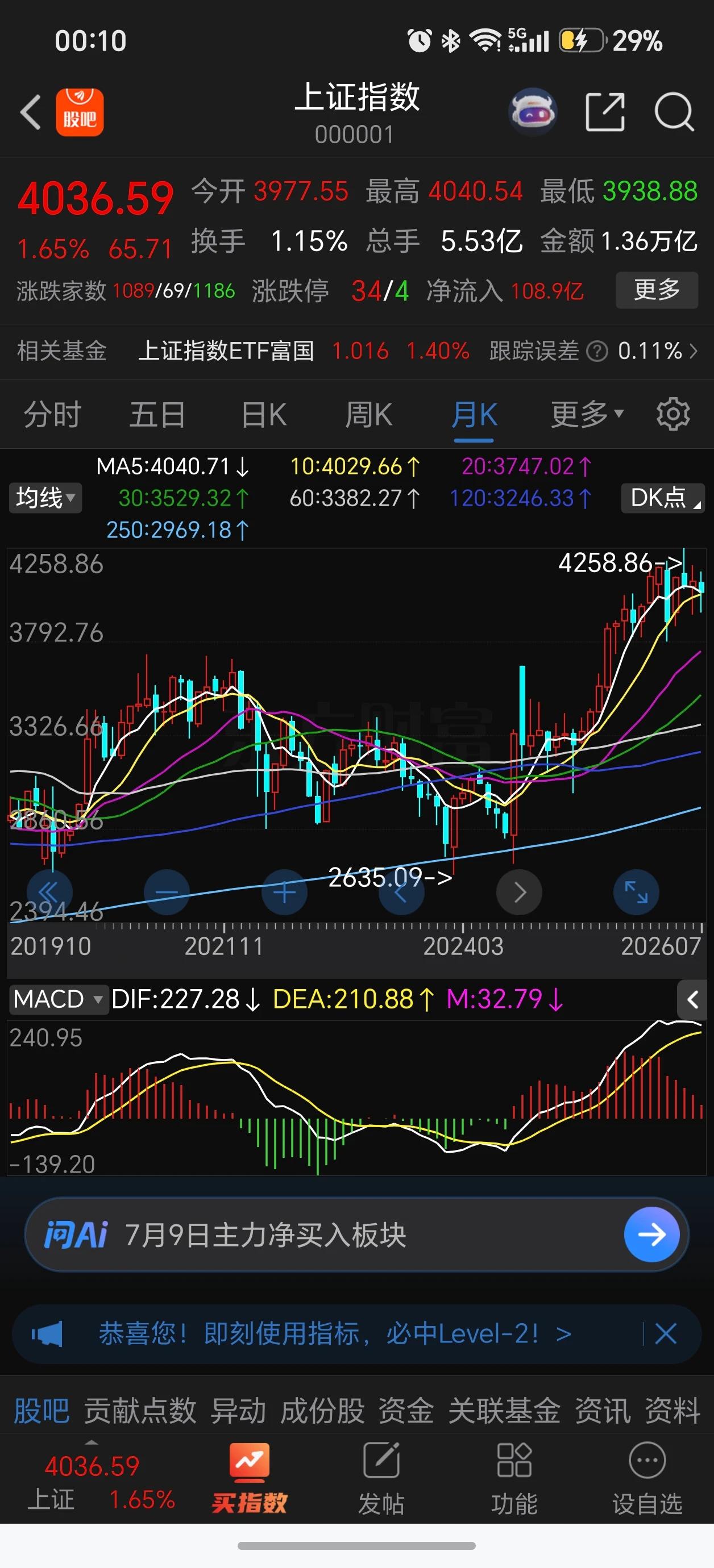Tap the 更多 quote details button
Image resolution: width=714 pixels, height=1568 pixels.
click(657, 290)
